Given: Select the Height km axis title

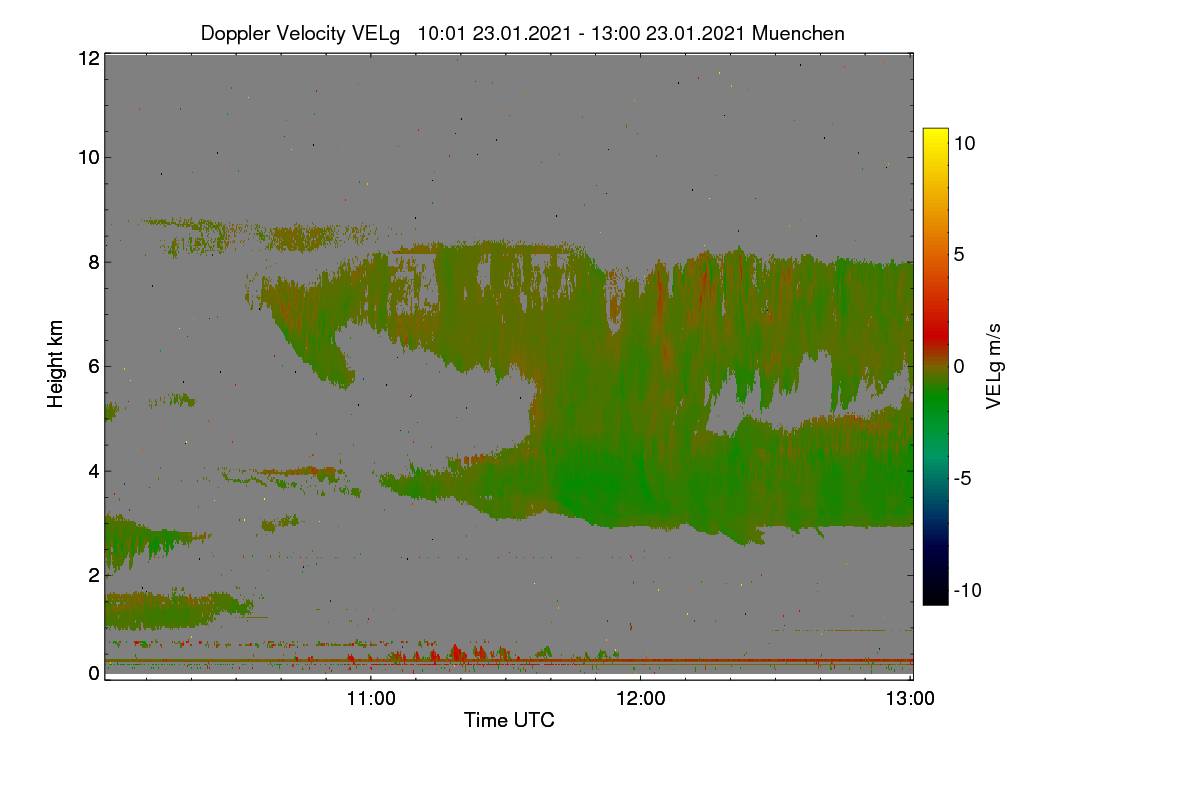Looking at the screenshot, I should click(55, 364).
